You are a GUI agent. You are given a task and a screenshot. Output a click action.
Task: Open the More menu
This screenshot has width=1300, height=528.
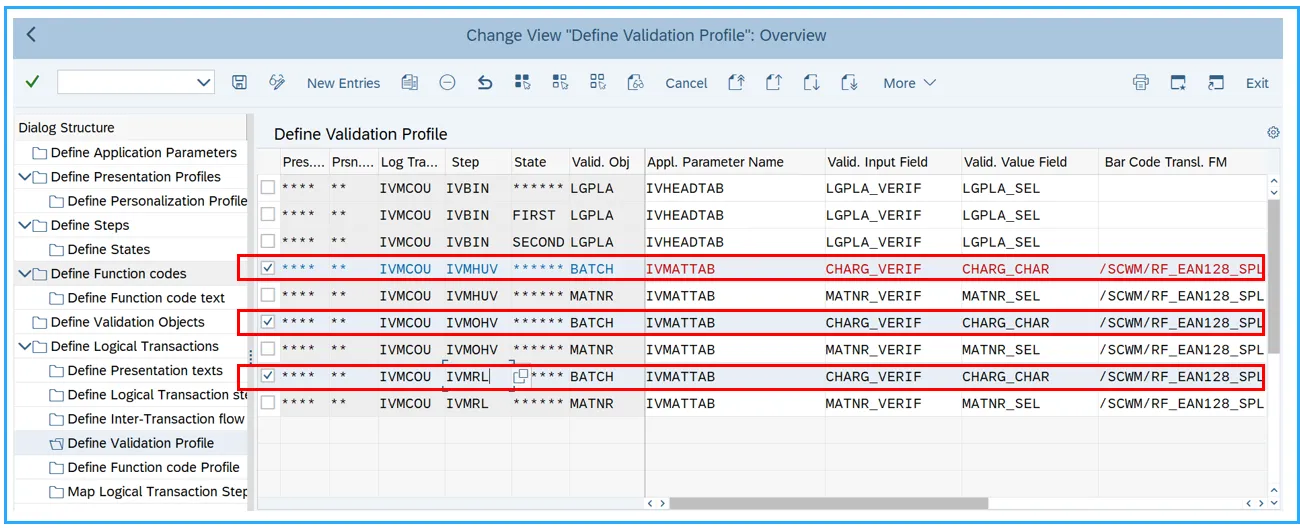click(x=908, y=83)
